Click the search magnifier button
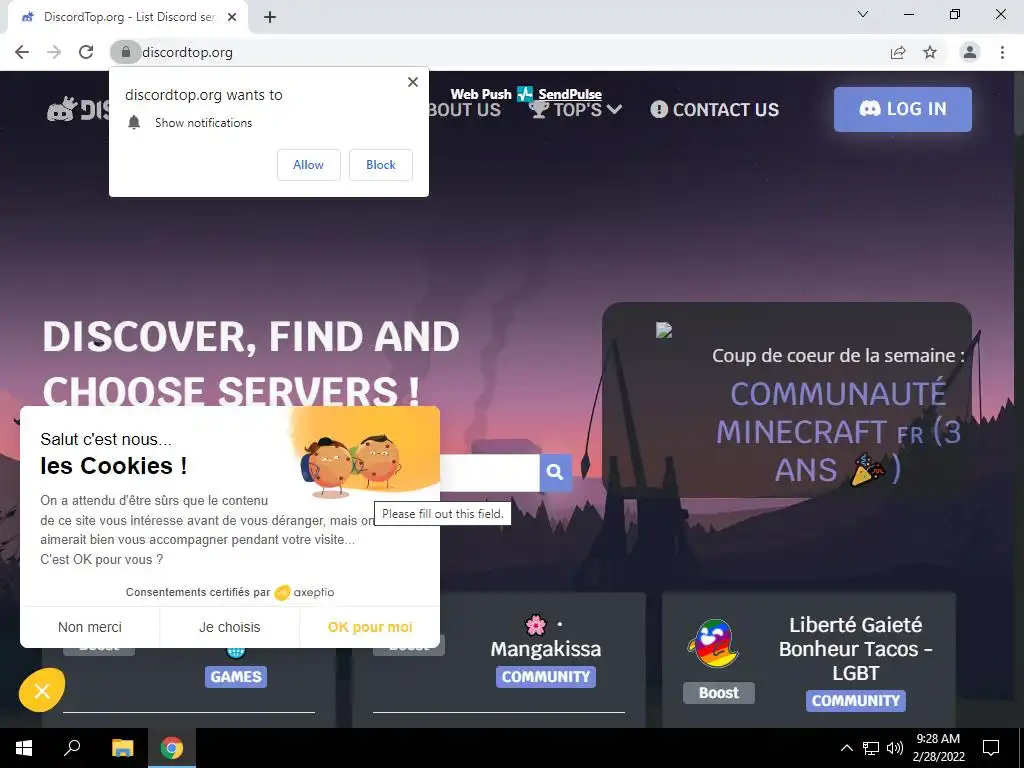1024x768 pixels. click(555, 472)
